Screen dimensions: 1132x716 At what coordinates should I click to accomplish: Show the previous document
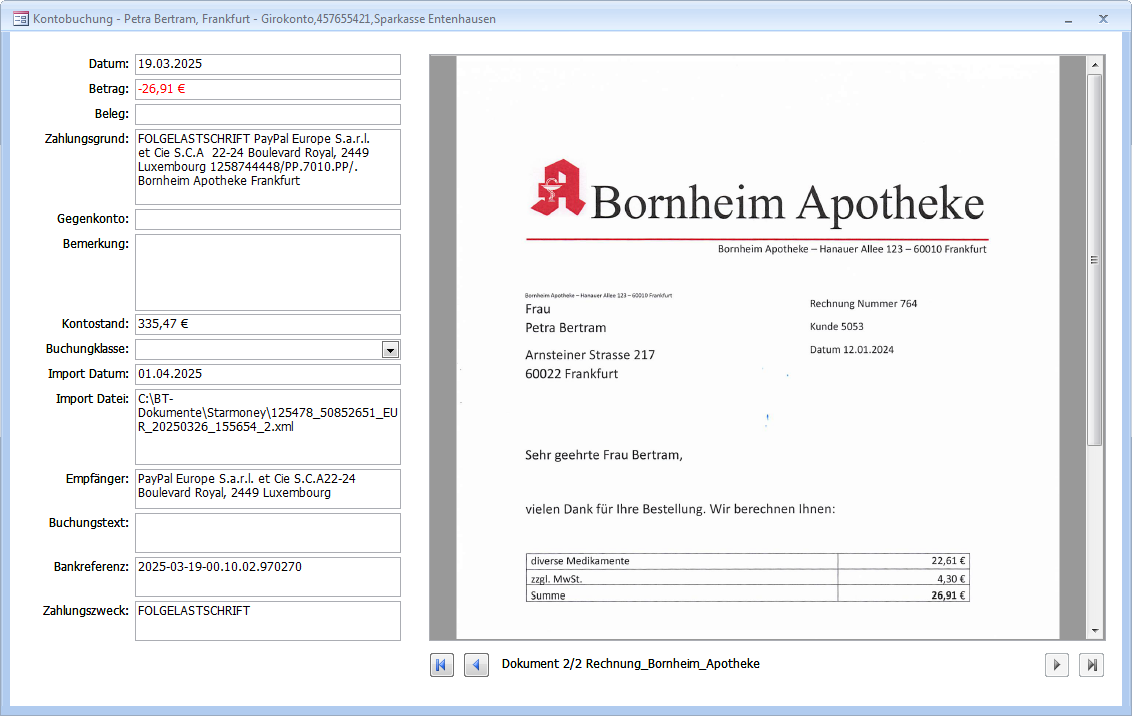(476, 665)
